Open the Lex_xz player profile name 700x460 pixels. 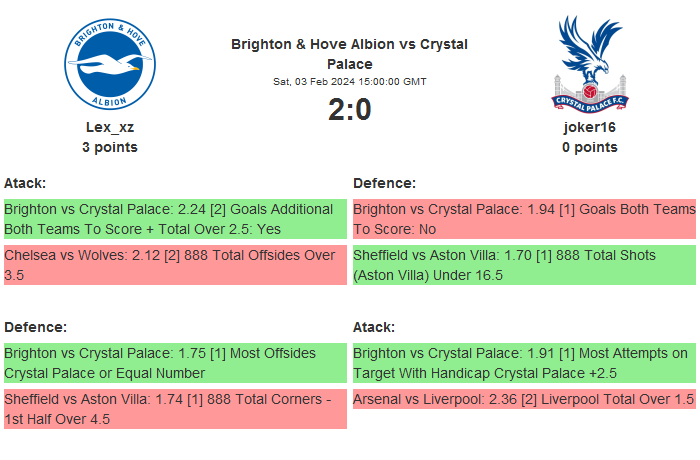tap(110, 127)
